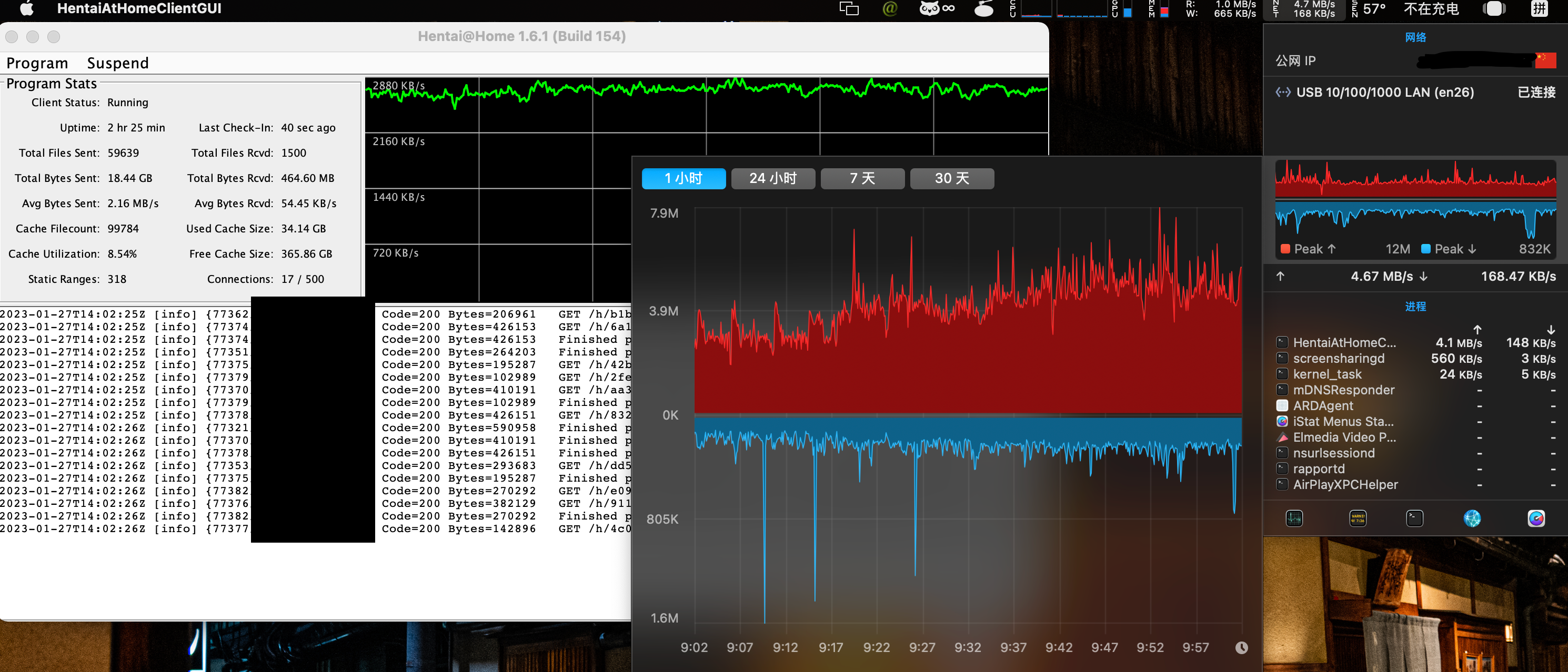Switch to the 30 天 time range
The height and width of the screenshot is (672, 1568).
pos(952,178)
